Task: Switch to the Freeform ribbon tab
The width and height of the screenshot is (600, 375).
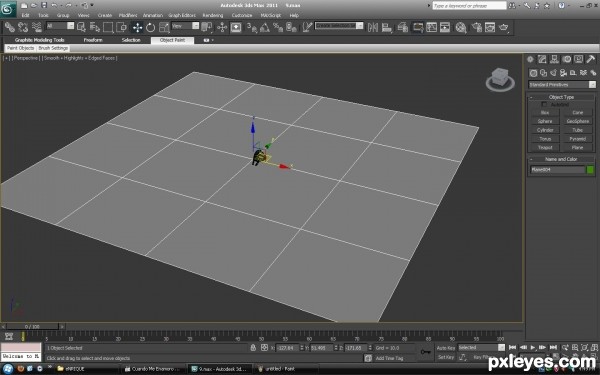Action: (93, 40)
